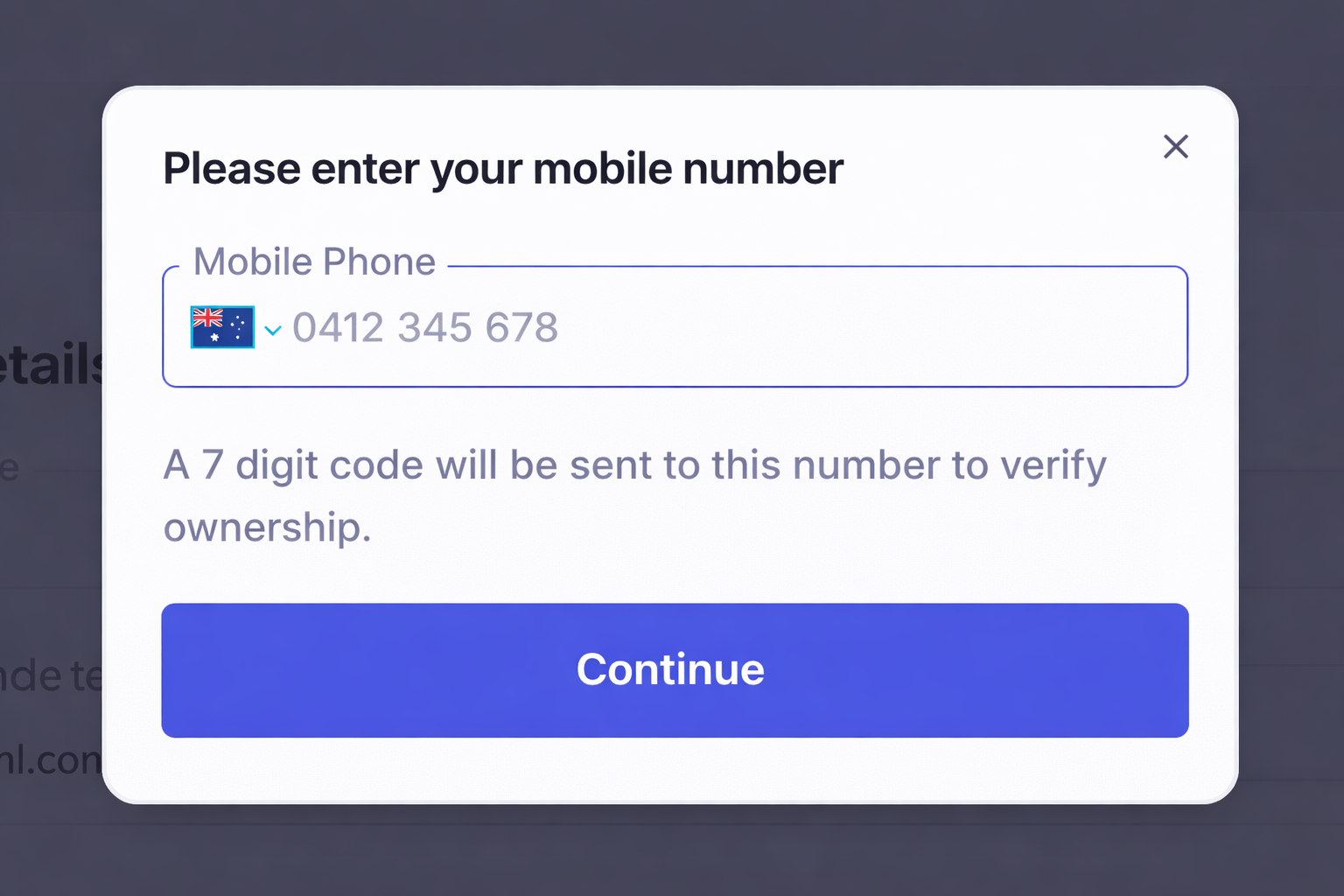The height and width of the screenshot is (896, 1344).
Task: Click the Mobile Phone field label
Action: click(x=314, y=262)
